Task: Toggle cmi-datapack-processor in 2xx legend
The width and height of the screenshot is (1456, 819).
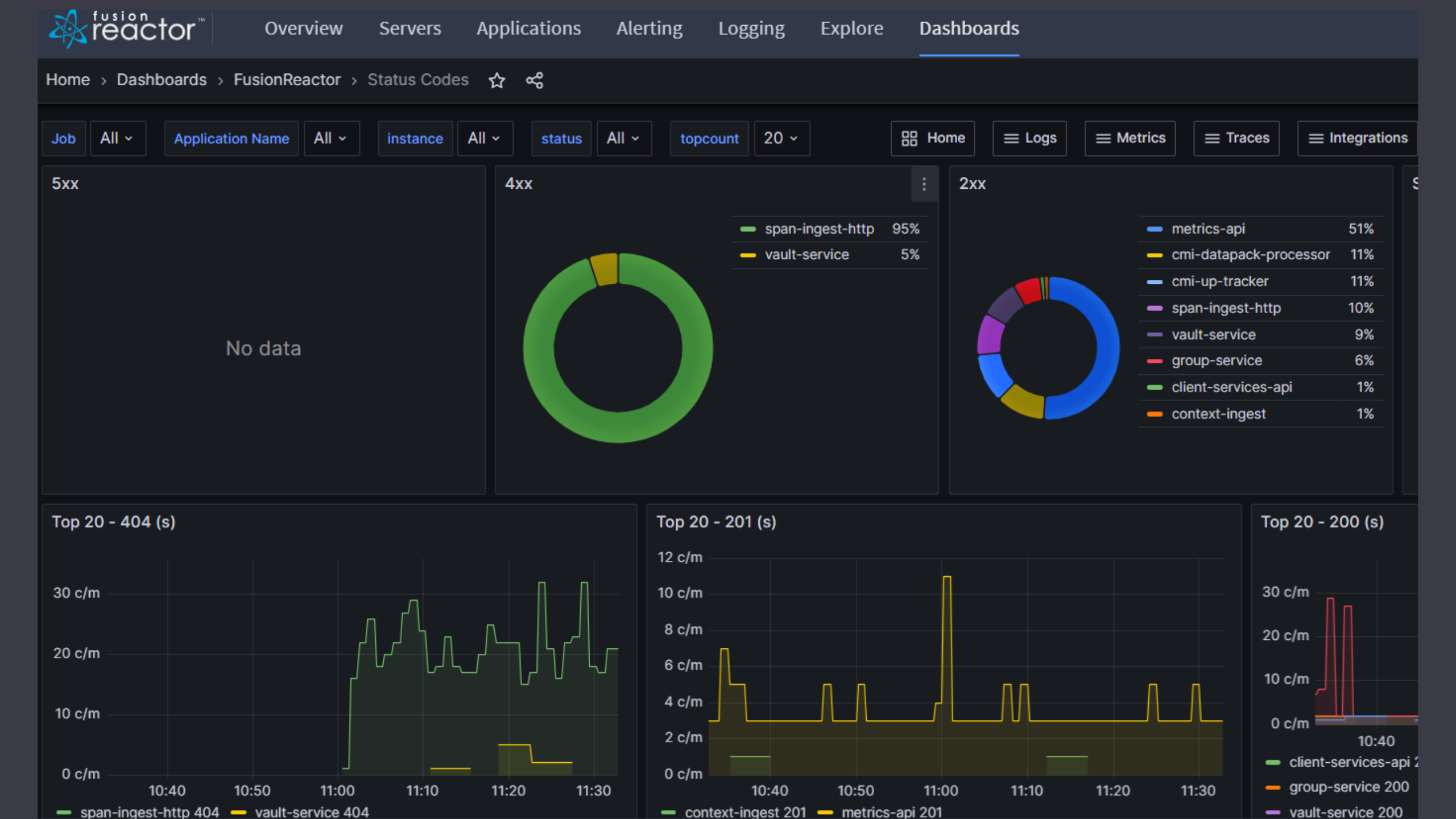Action: click(x=1250, y=254)
